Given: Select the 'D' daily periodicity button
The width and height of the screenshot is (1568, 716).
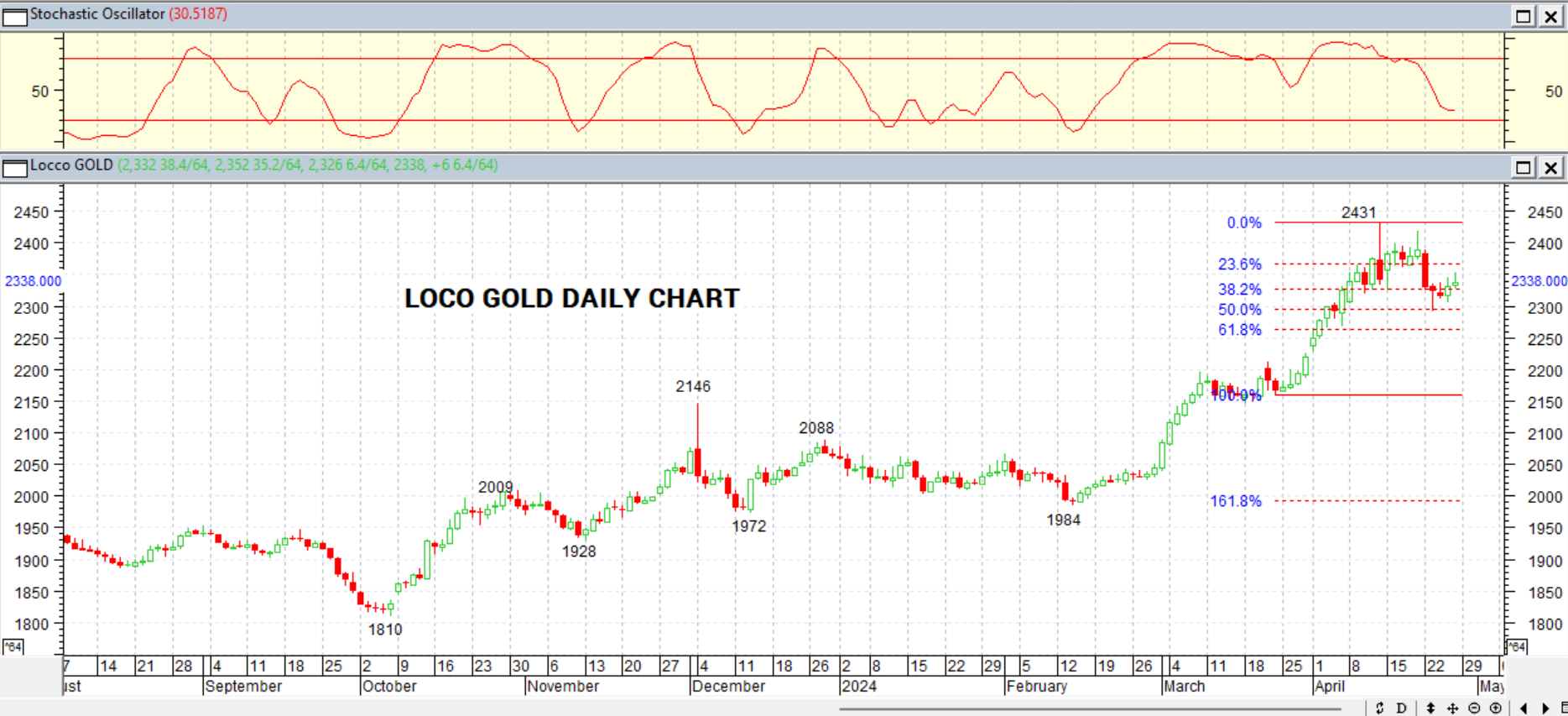Looking at the screenshot, I should click(x=1400, y=708).
